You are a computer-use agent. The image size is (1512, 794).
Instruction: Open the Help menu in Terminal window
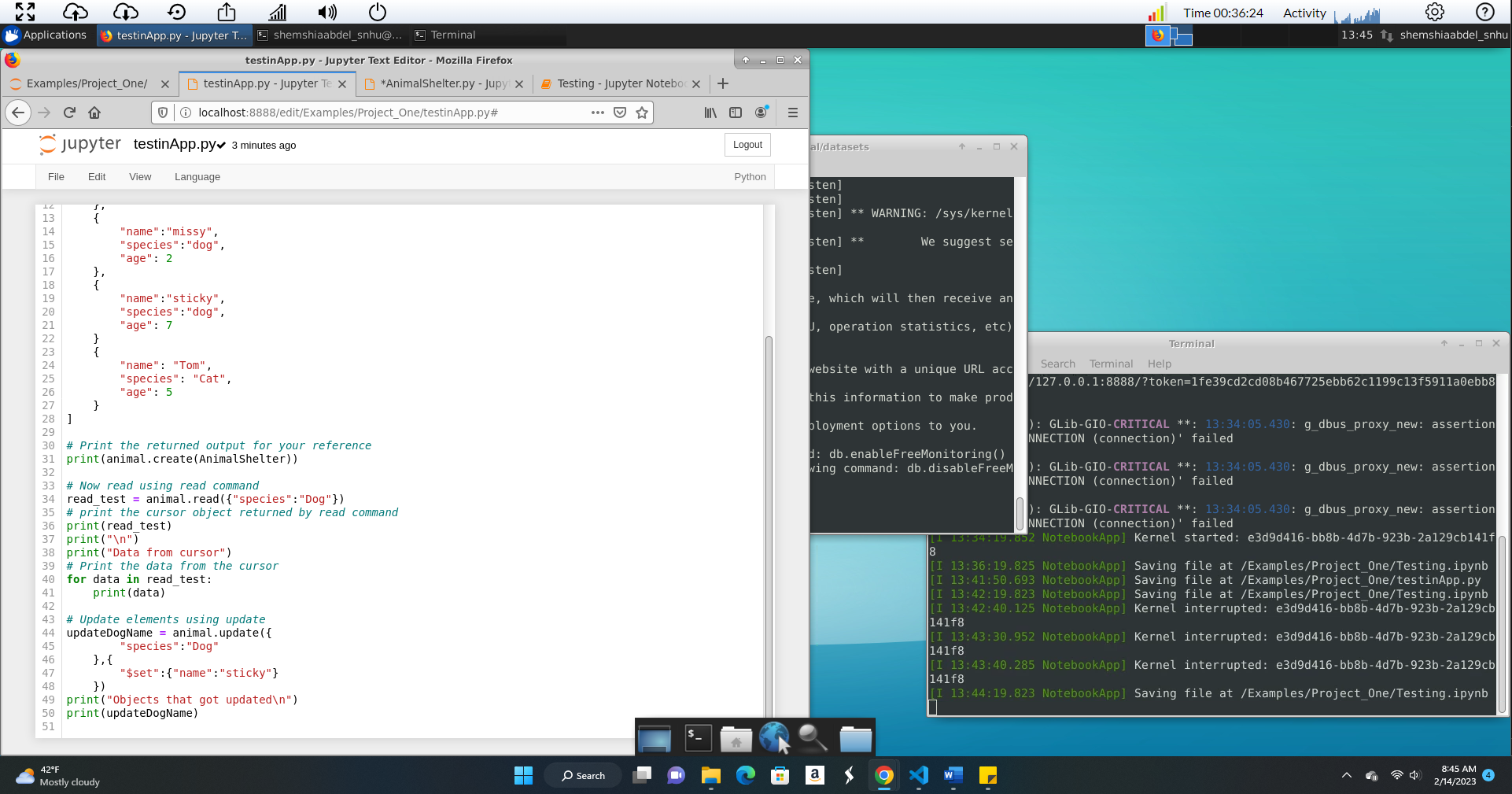coord(1160,364)
